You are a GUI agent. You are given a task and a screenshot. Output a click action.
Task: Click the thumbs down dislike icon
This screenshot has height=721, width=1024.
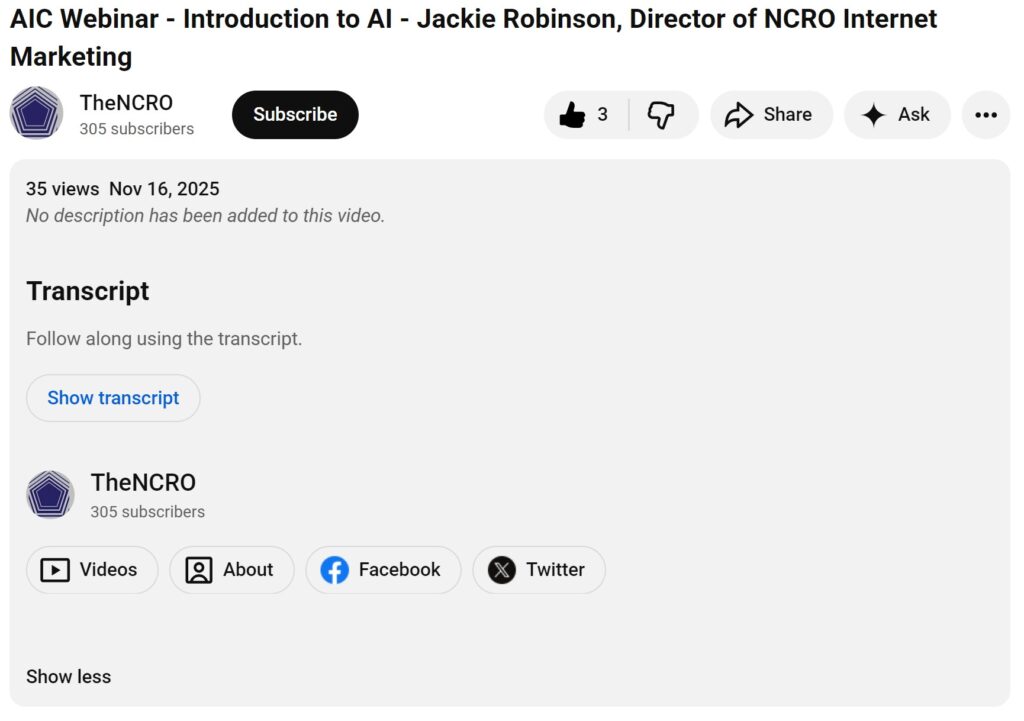pyautogui.click(x=661, y=115)
